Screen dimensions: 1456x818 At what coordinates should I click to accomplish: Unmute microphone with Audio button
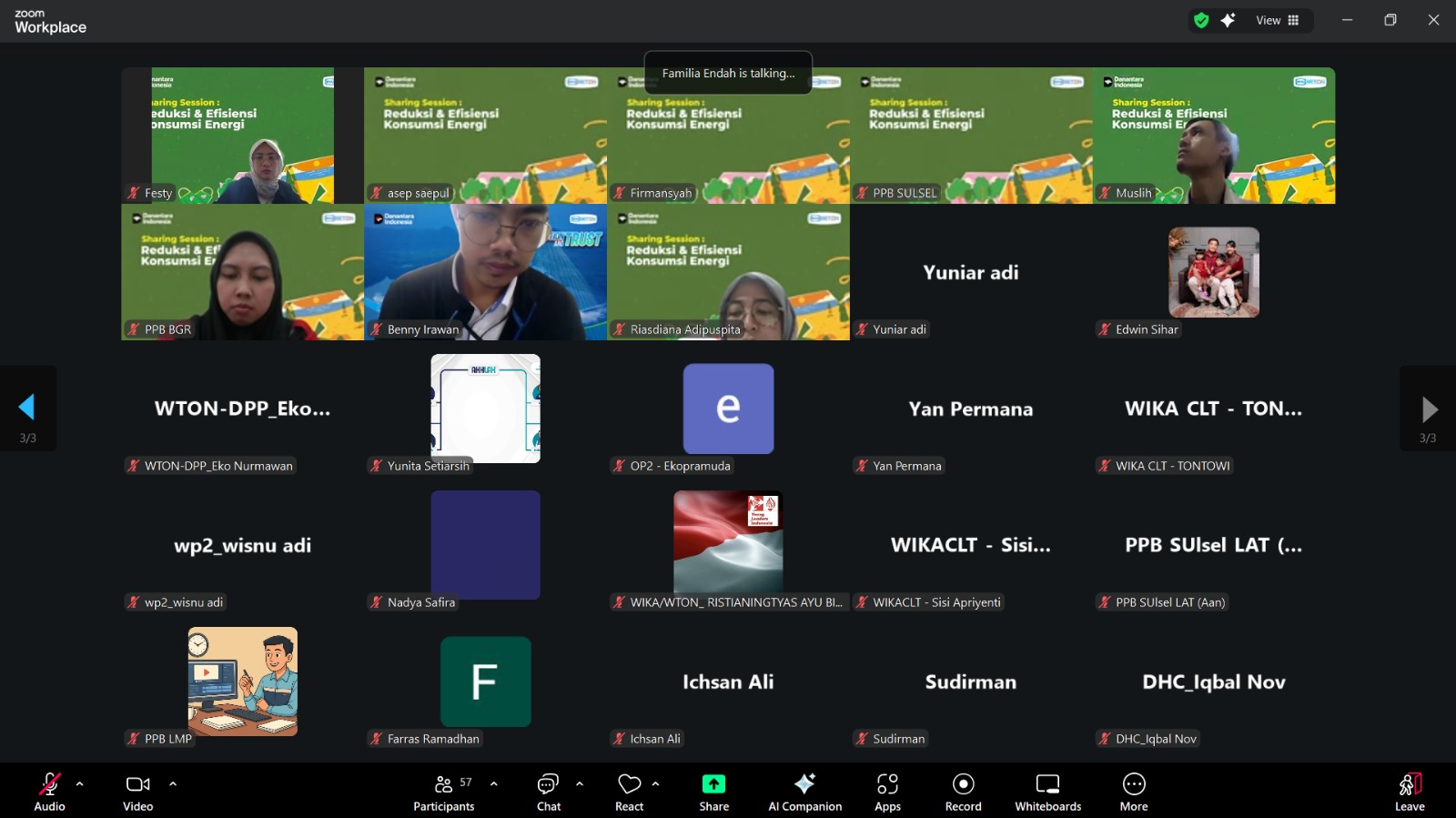coord(49,792)
